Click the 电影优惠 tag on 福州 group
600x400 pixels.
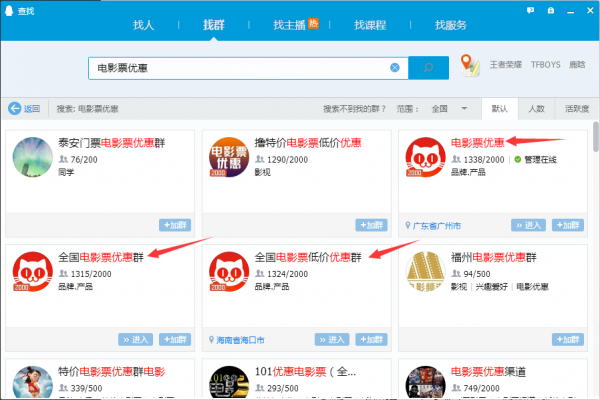(532, 287)
